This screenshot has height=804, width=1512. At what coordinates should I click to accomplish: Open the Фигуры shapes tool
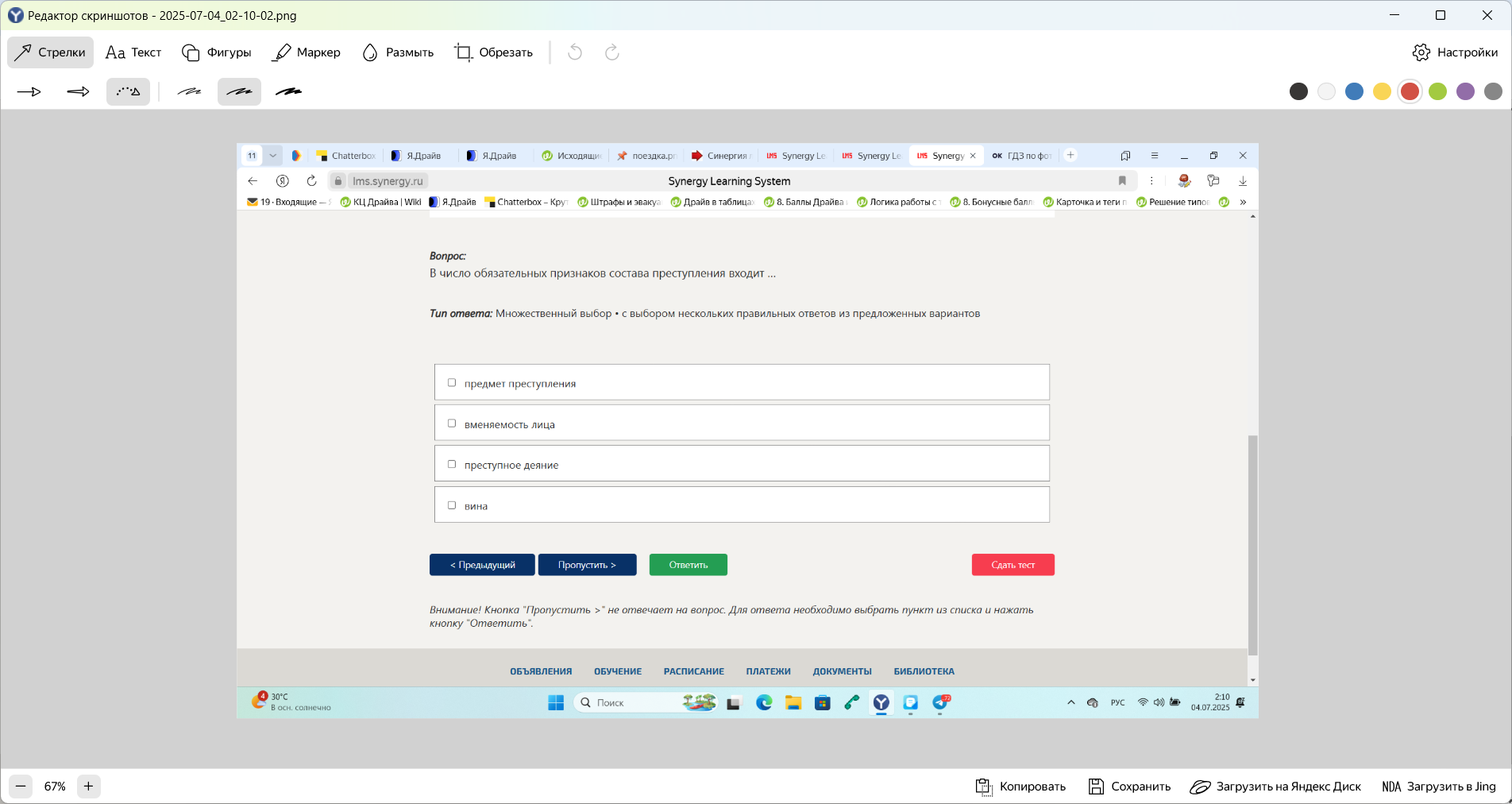217,52
